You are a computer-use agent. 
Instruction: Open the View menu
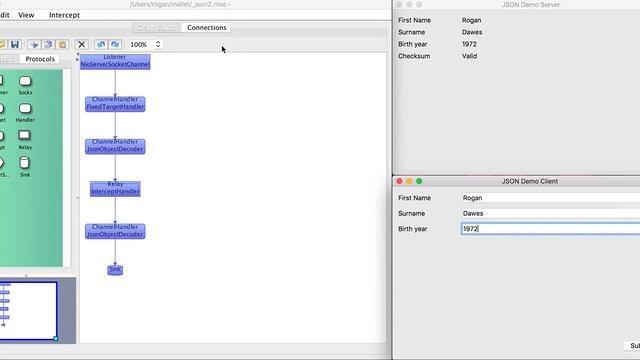coord(26,15)
